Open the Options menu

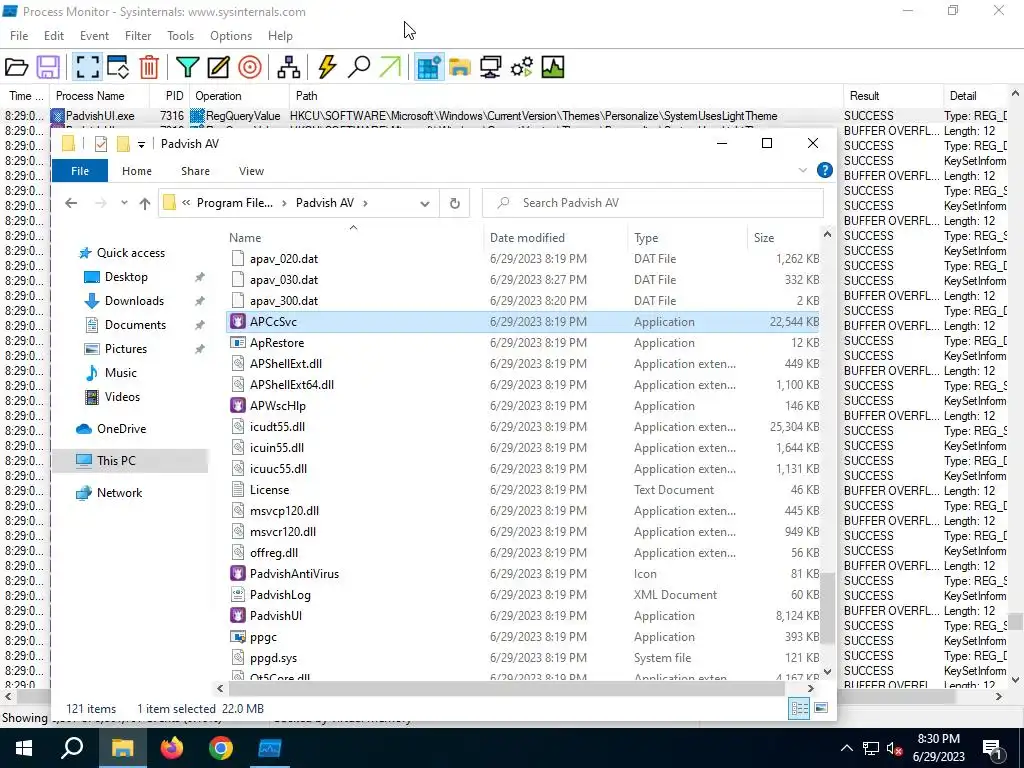[231, 36]
